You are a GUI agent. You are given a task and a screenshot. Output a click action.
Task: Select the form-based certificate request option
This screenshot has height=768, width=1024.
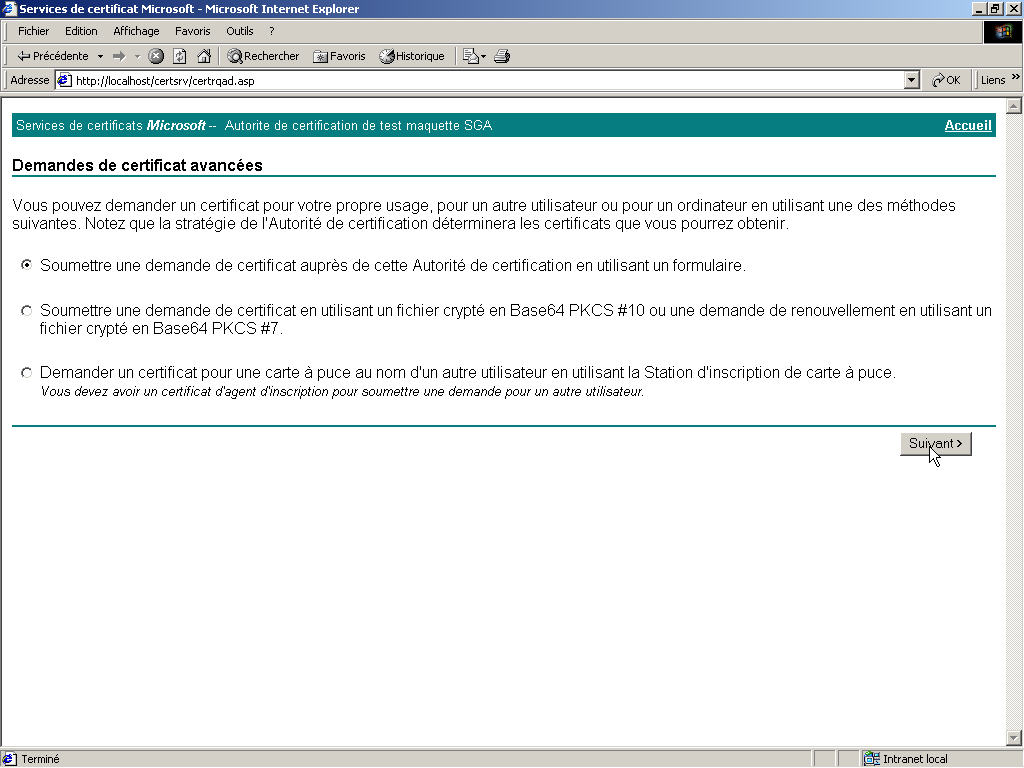pos(26,264)
